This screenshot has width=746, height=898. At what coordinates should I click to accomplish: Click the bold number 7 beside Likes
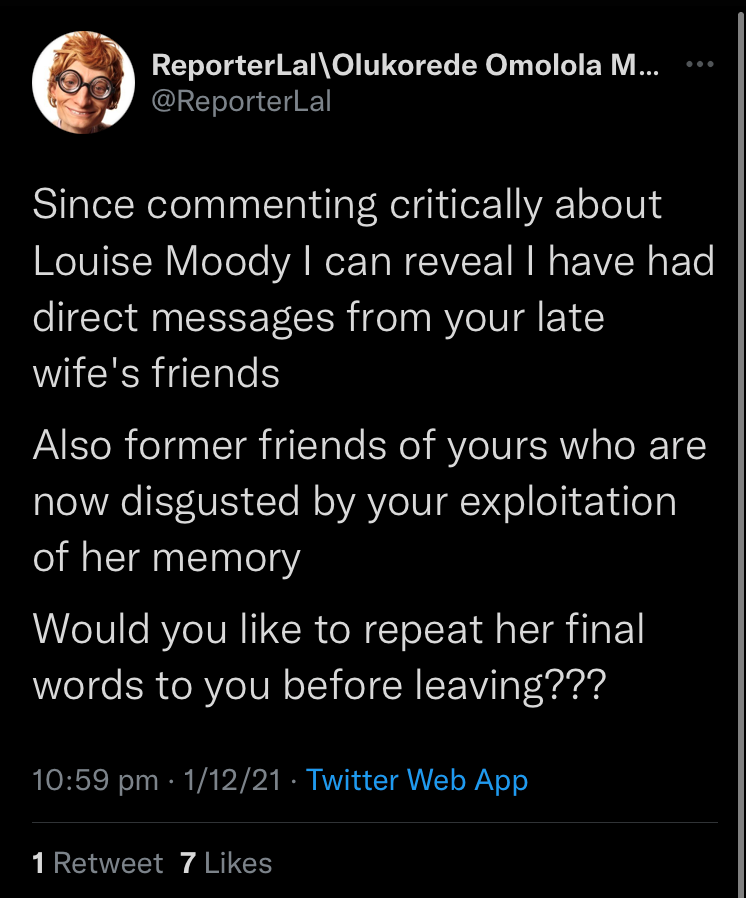coord(187,862)
